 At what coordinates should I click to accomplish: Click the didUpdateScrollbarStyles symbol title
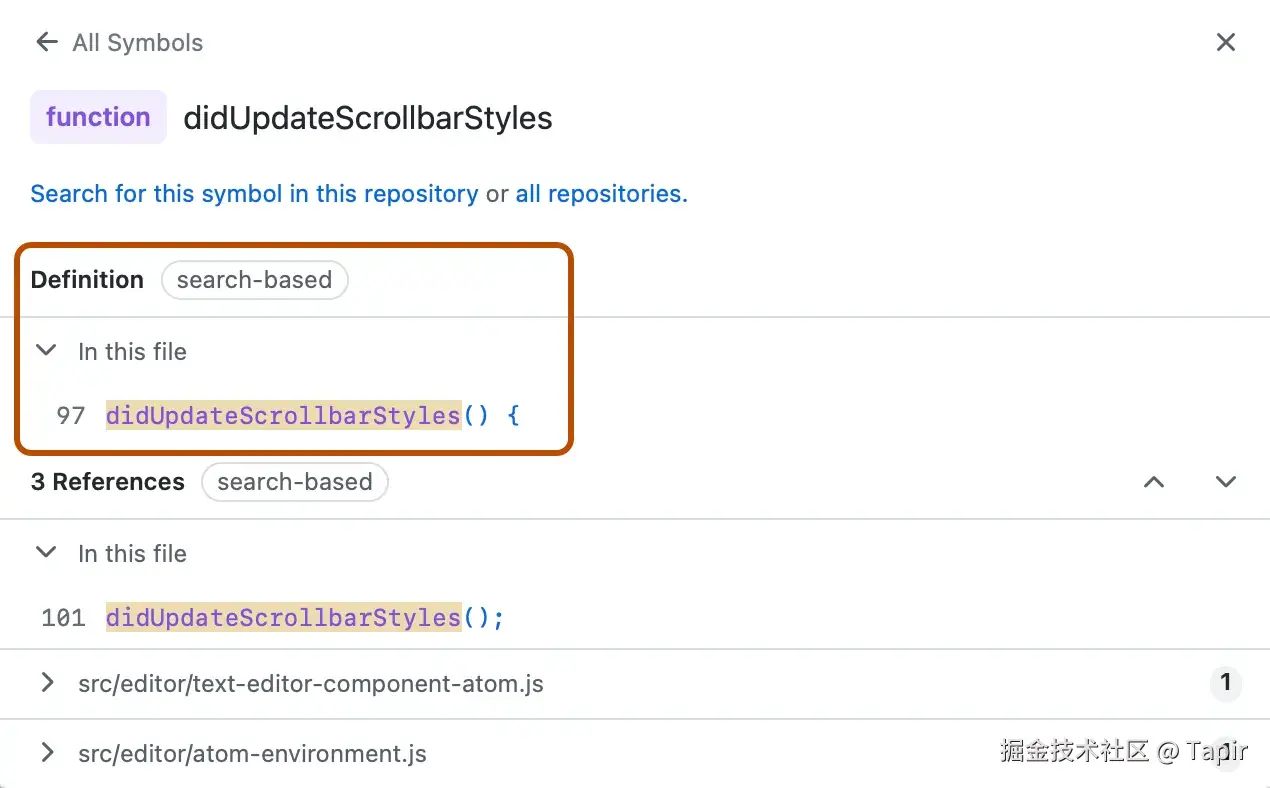click(x=367, y=118)
